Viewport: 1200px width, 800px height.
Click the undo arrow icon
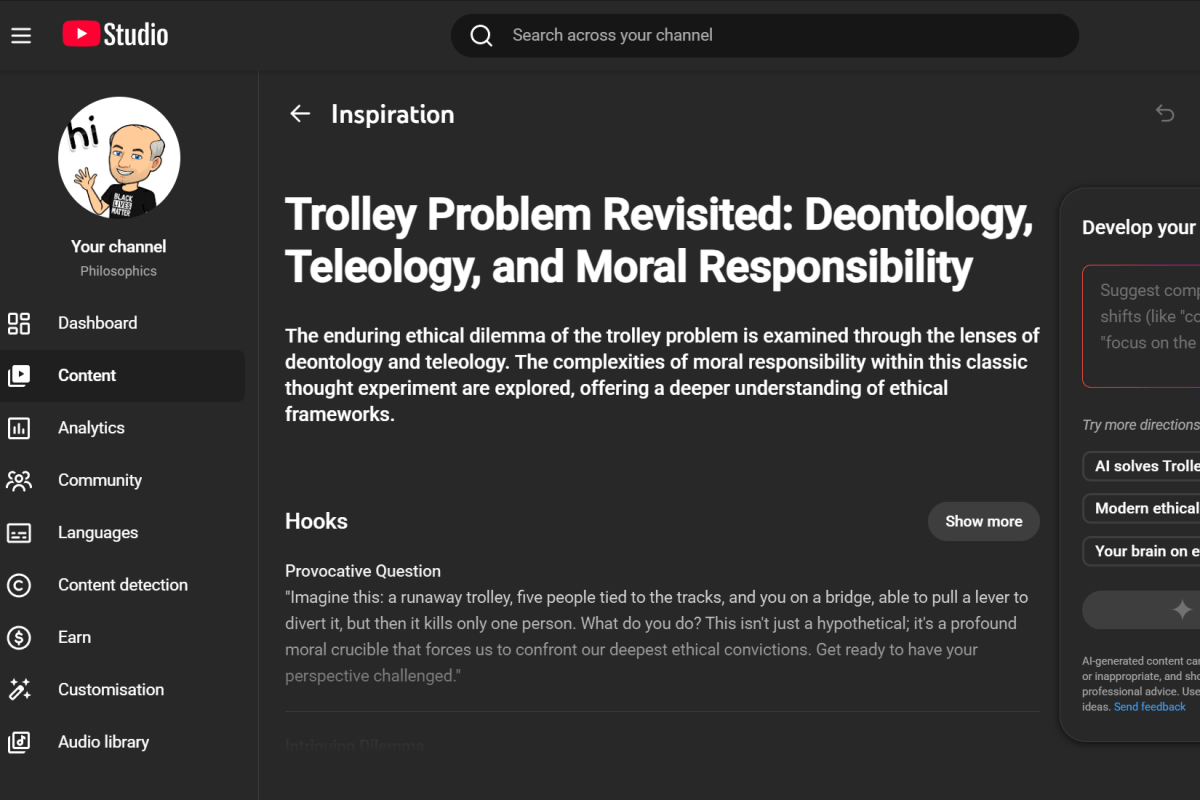coord(1165,113)
